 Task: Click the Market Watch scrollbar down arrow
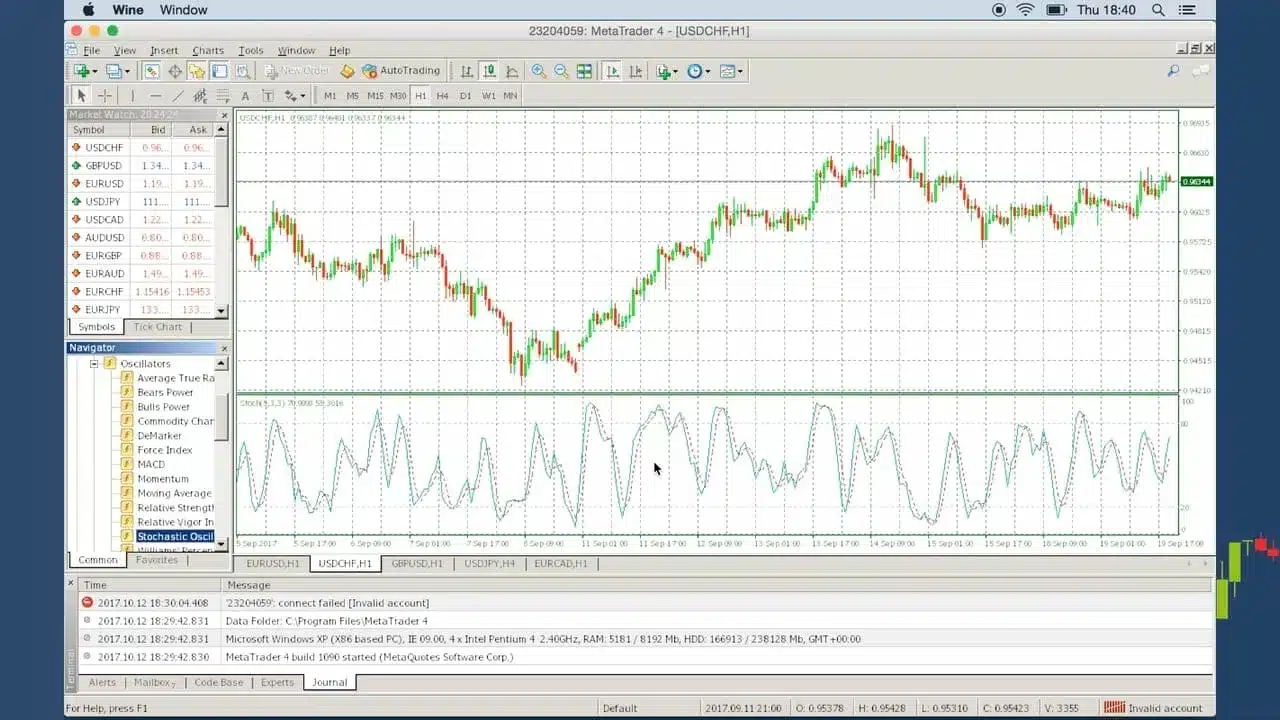click(x=222, y=311)
